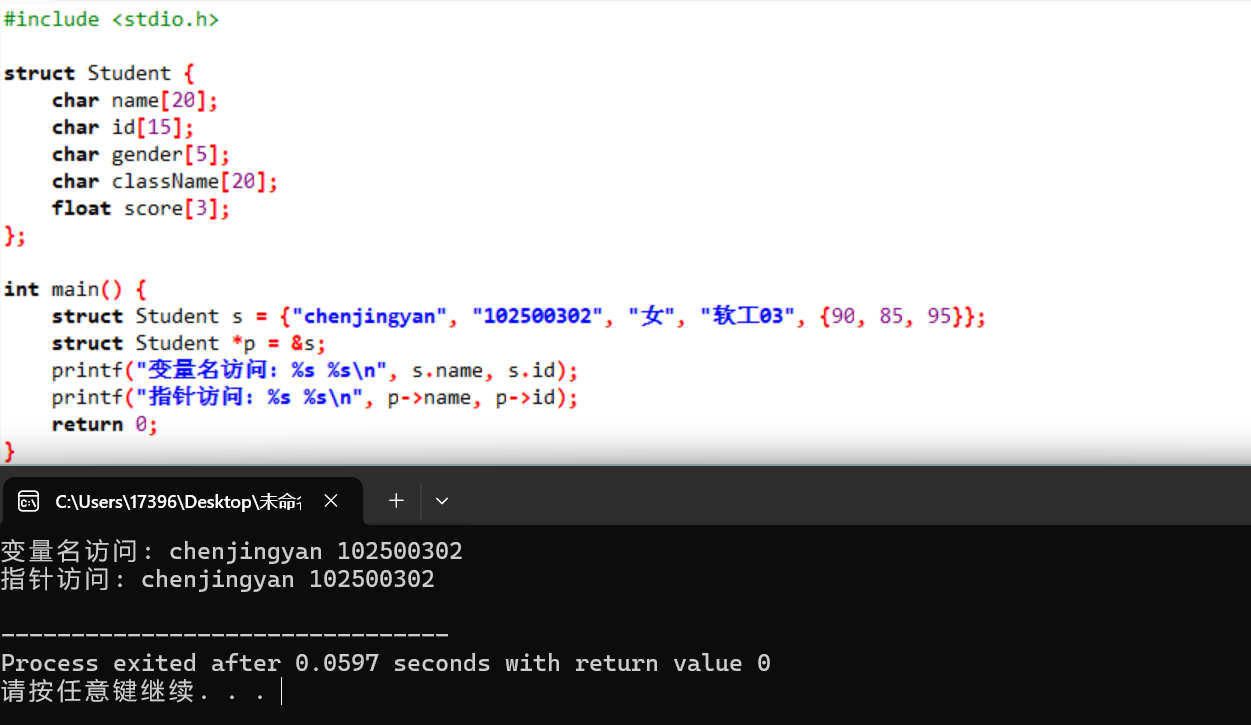Click the 'struct Student {' declaration line
The width and height of the screenshot is (1251, 725).
(99, 73)
